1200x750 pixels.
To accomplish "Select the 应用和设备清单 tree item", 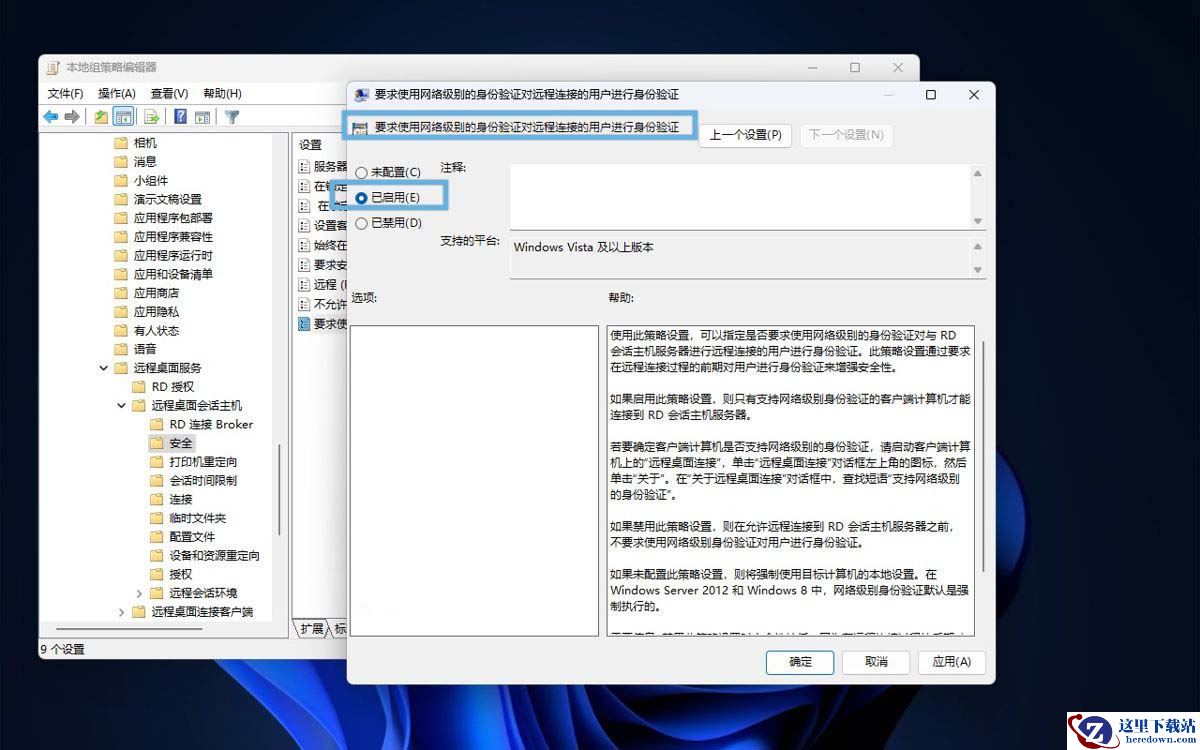I will 173,274.
